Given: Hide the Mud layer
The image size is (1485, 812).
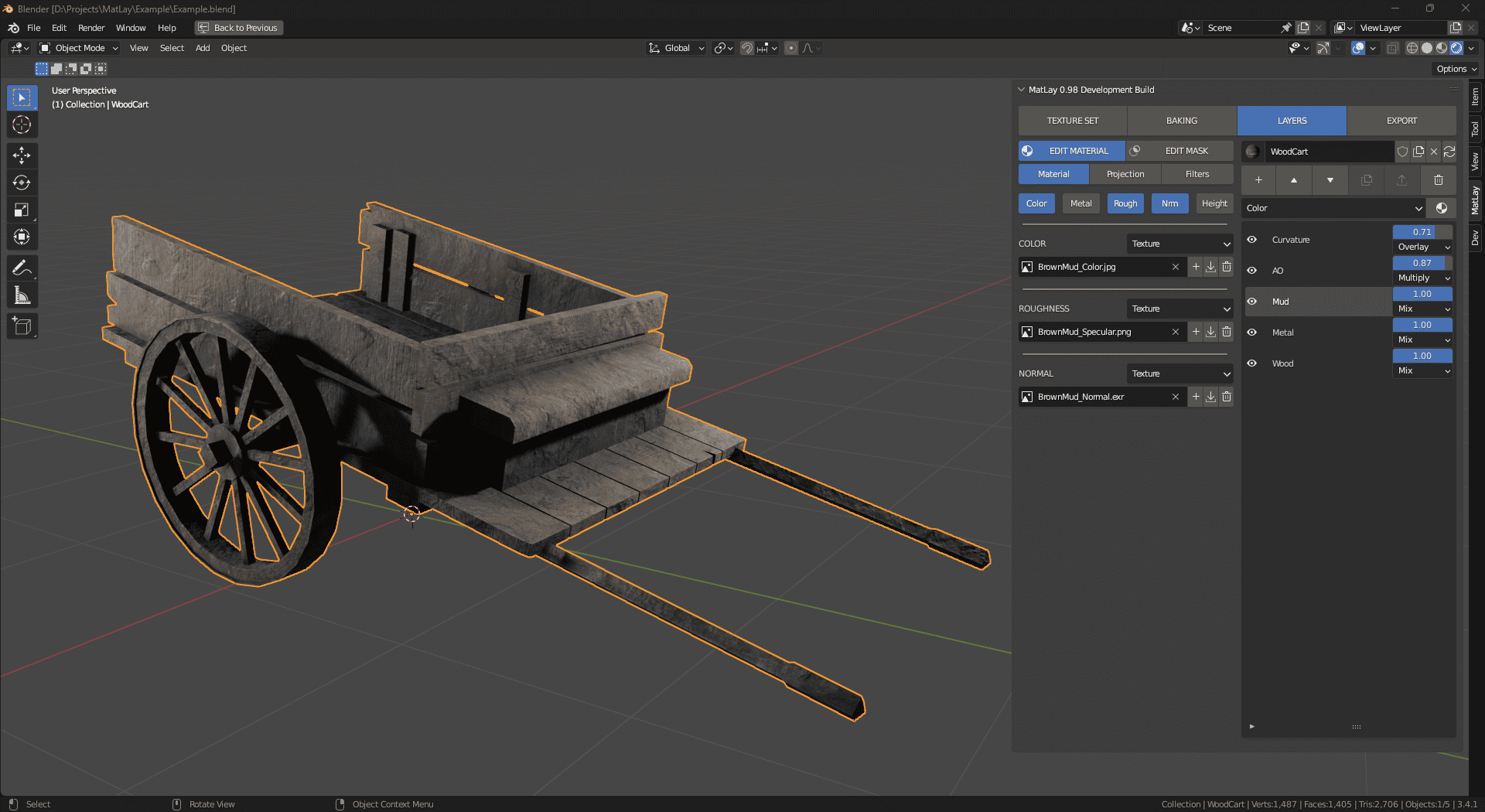Looking at the screenshot, I should 1251,302.
